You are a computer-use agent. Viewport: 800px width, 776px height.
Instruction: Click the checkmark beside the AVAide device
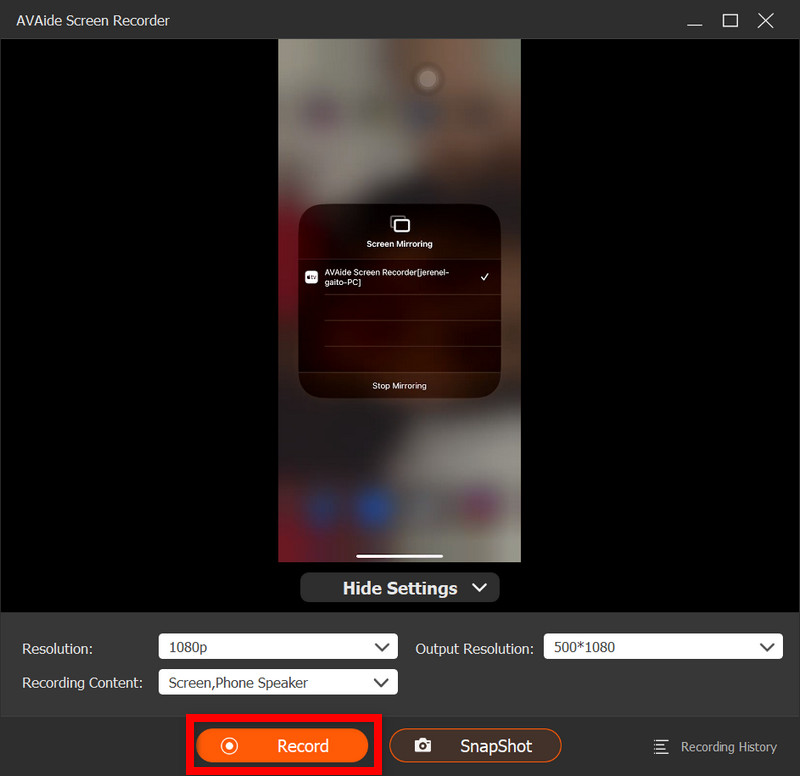point(484,277)
